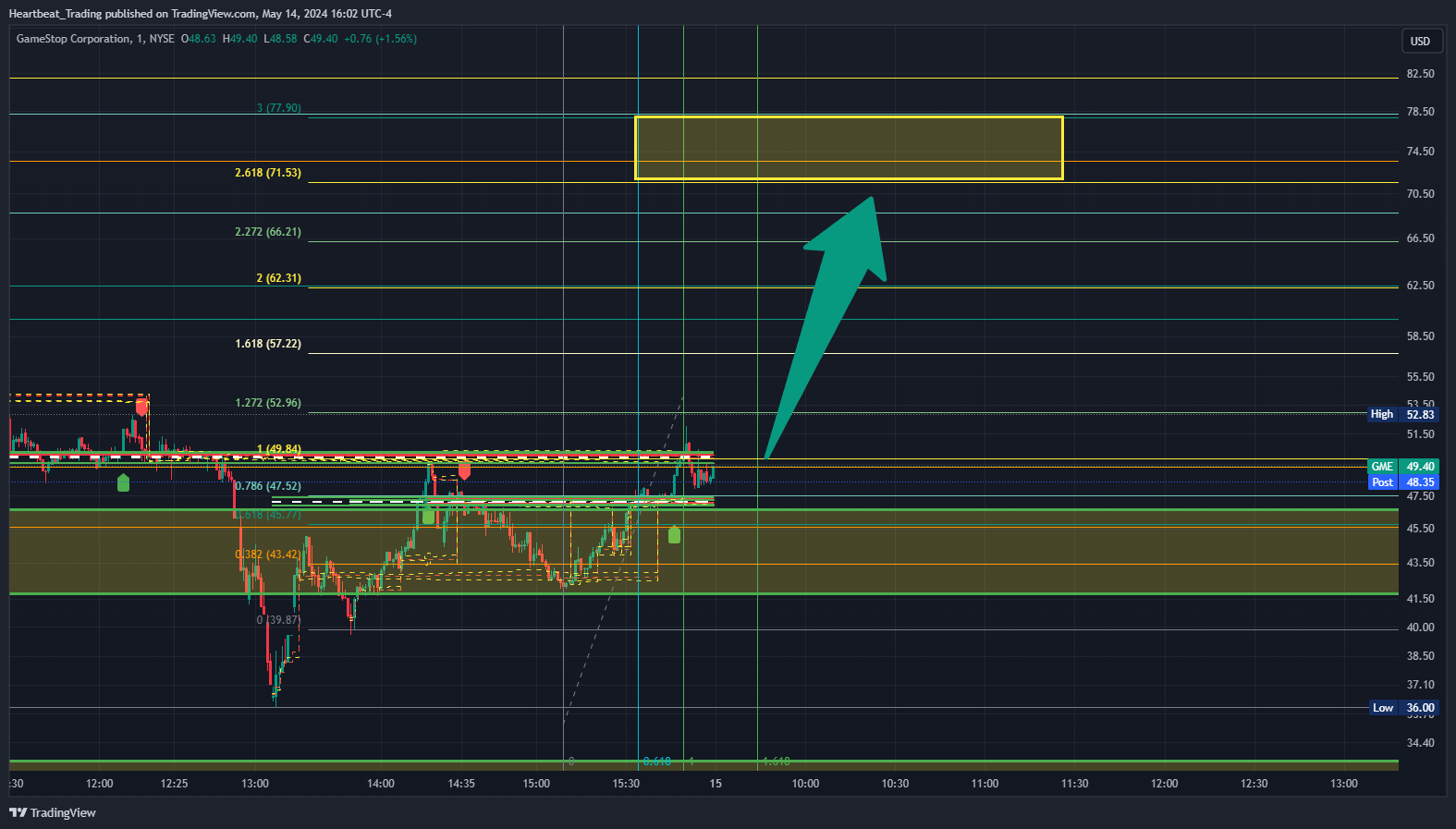Click the red sell signal marker near 14:35
Viewport: 1456px width, 829px height.
[464, 471]
